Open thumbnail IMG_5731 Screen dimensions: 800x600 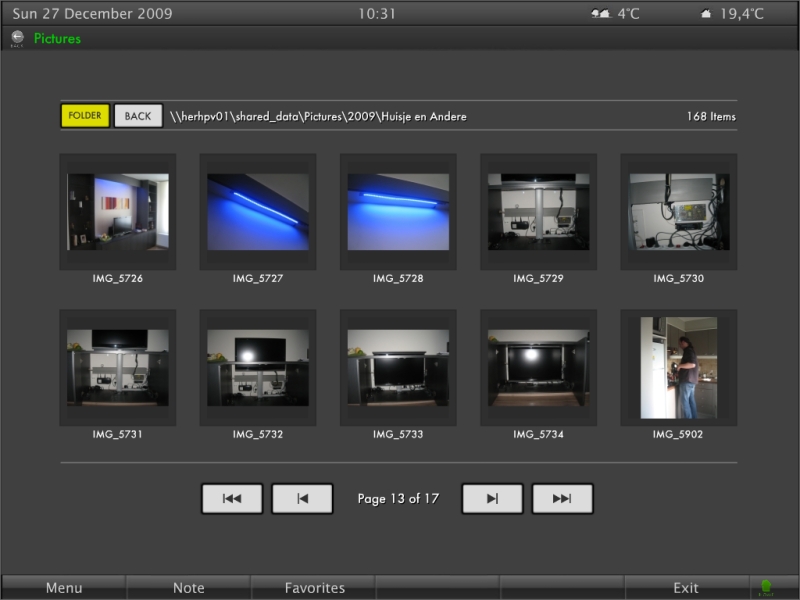[x=118, y=367]
